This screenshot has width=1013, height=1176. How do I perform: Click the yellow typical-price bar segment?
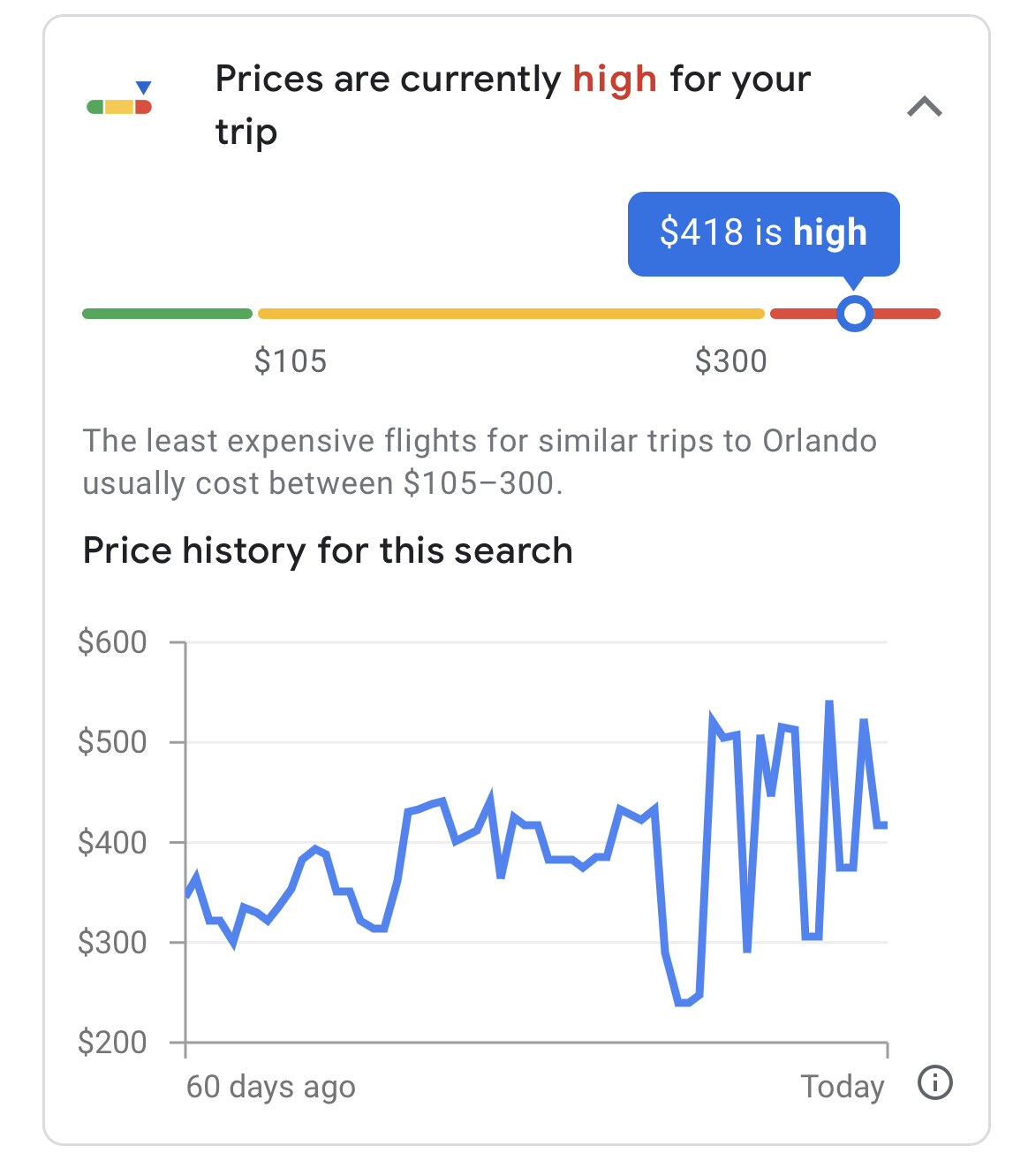point(510,314)
